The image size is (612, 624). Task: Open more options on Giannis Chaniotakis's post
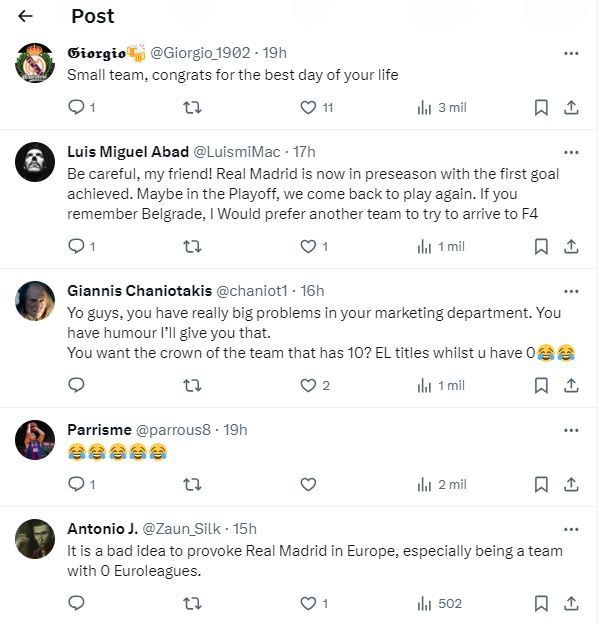(x=571, y=291)
